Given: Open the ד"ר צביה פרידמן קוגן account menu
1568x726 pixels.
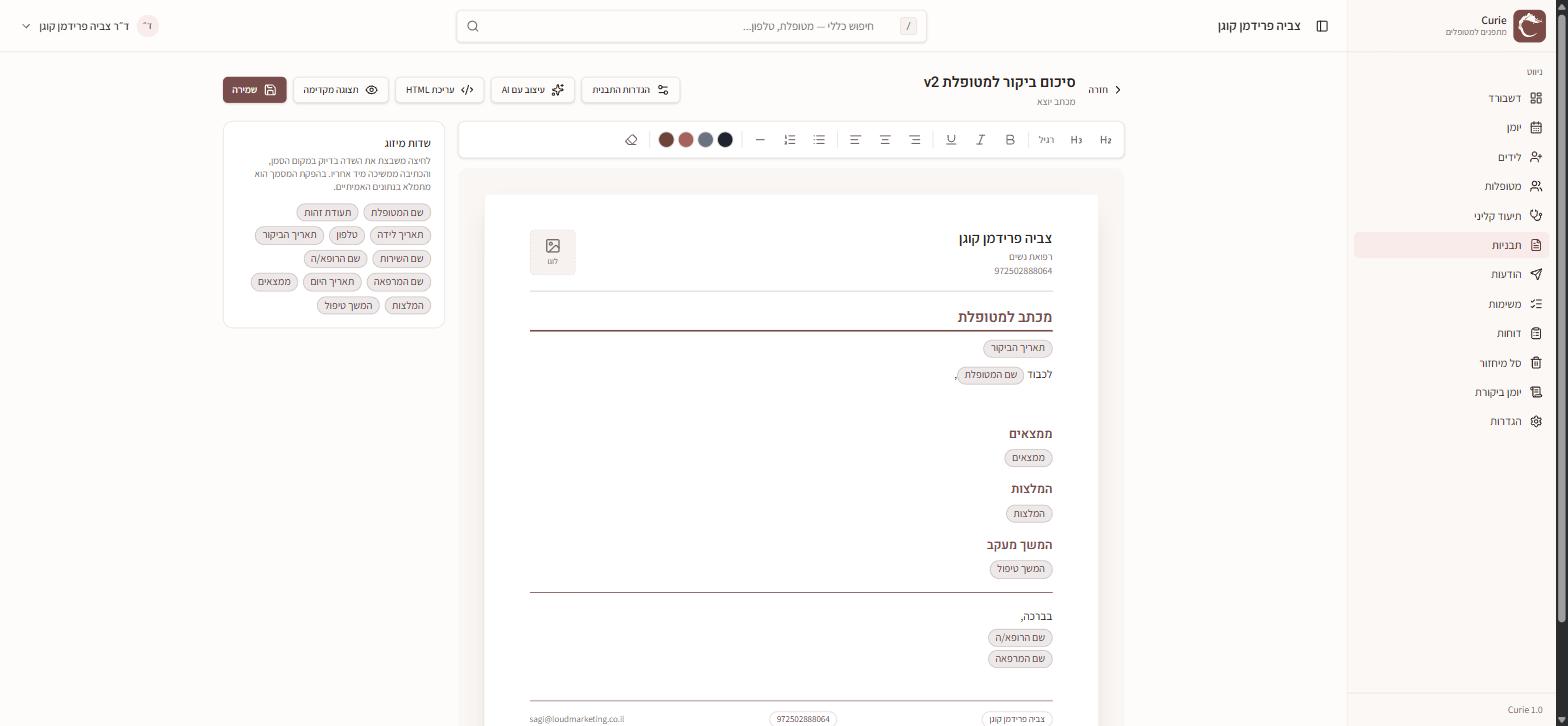Looking at the screenshot, I should (x=90, y=26).
